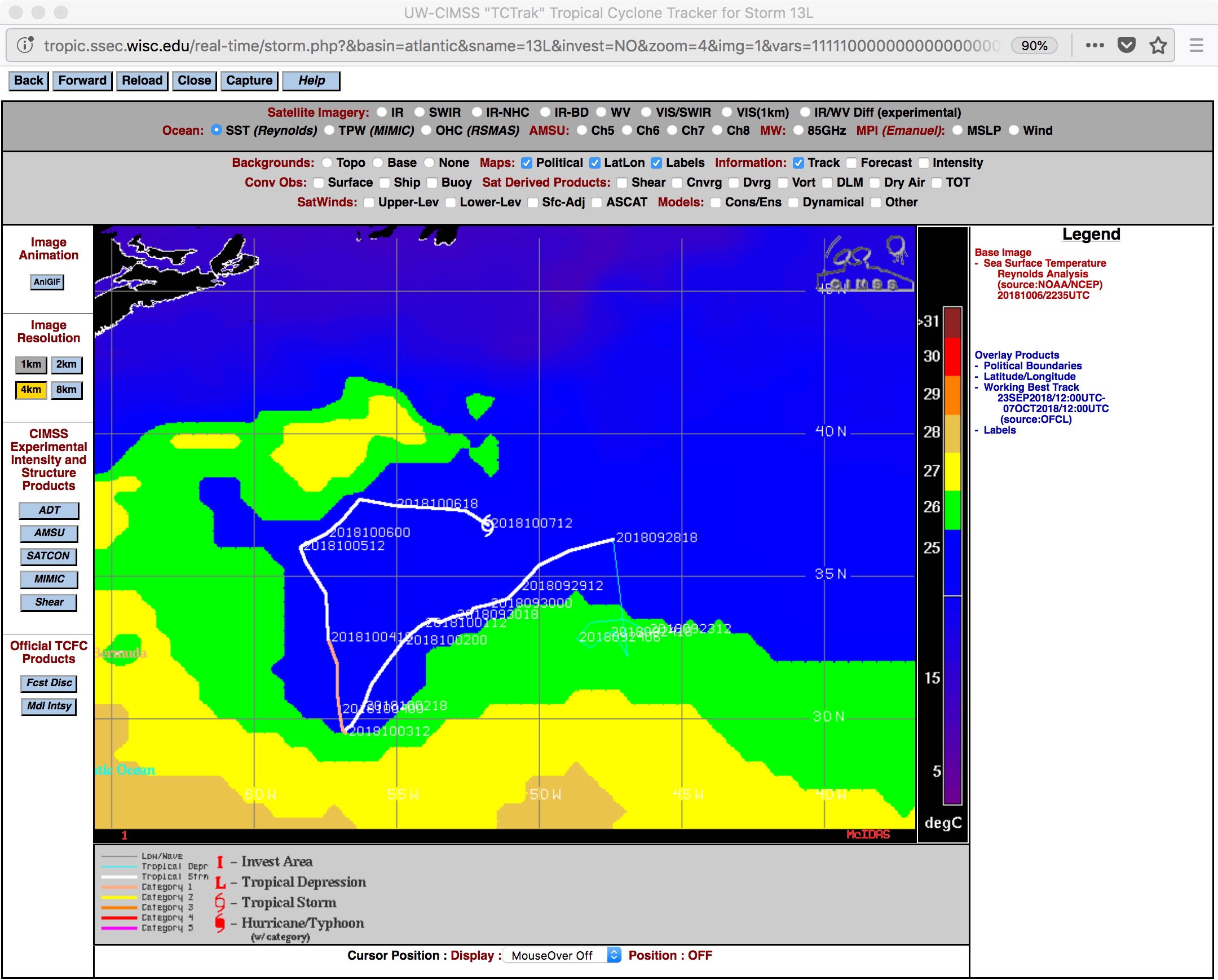Select AMSU Ch5 radio button
The height and width of the screenshot is (980, 1218).
582,130
